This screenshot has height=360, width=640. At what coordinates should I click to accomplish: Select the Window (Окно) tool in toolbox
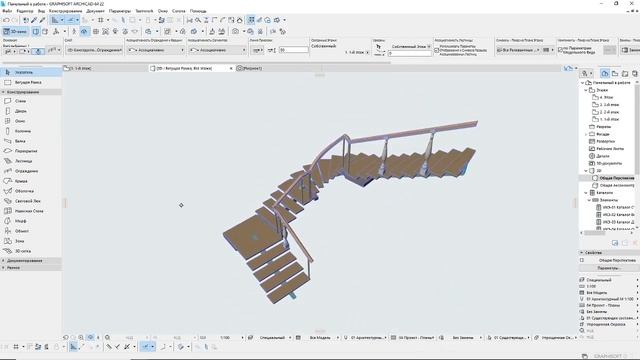coord(31,121)
